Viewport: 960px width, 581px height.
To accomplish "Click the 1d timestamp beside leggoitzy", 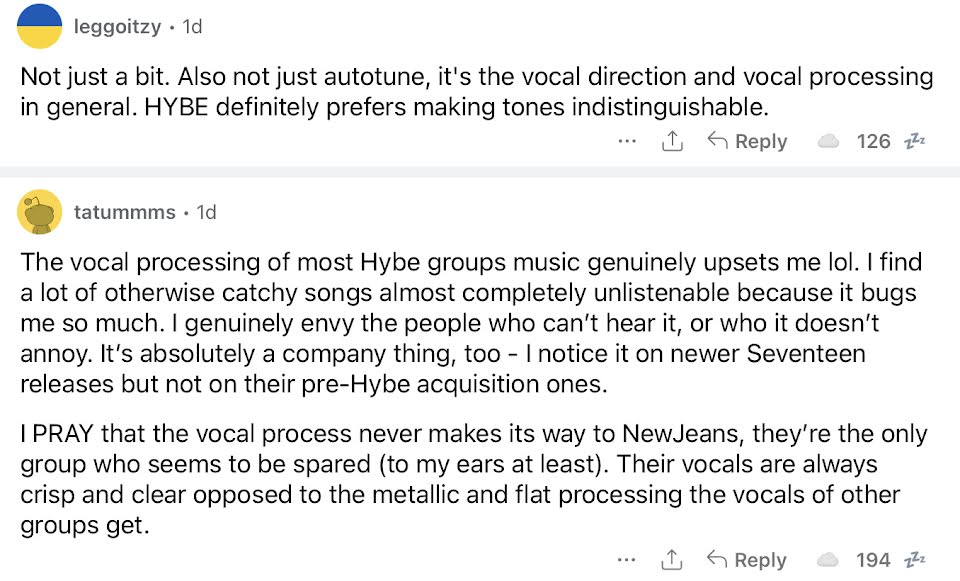I will click(191, 27).
